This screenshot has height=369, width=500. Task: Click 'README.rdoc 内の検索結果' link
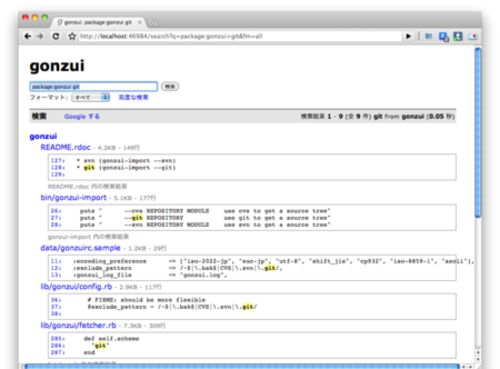(87, 186)
